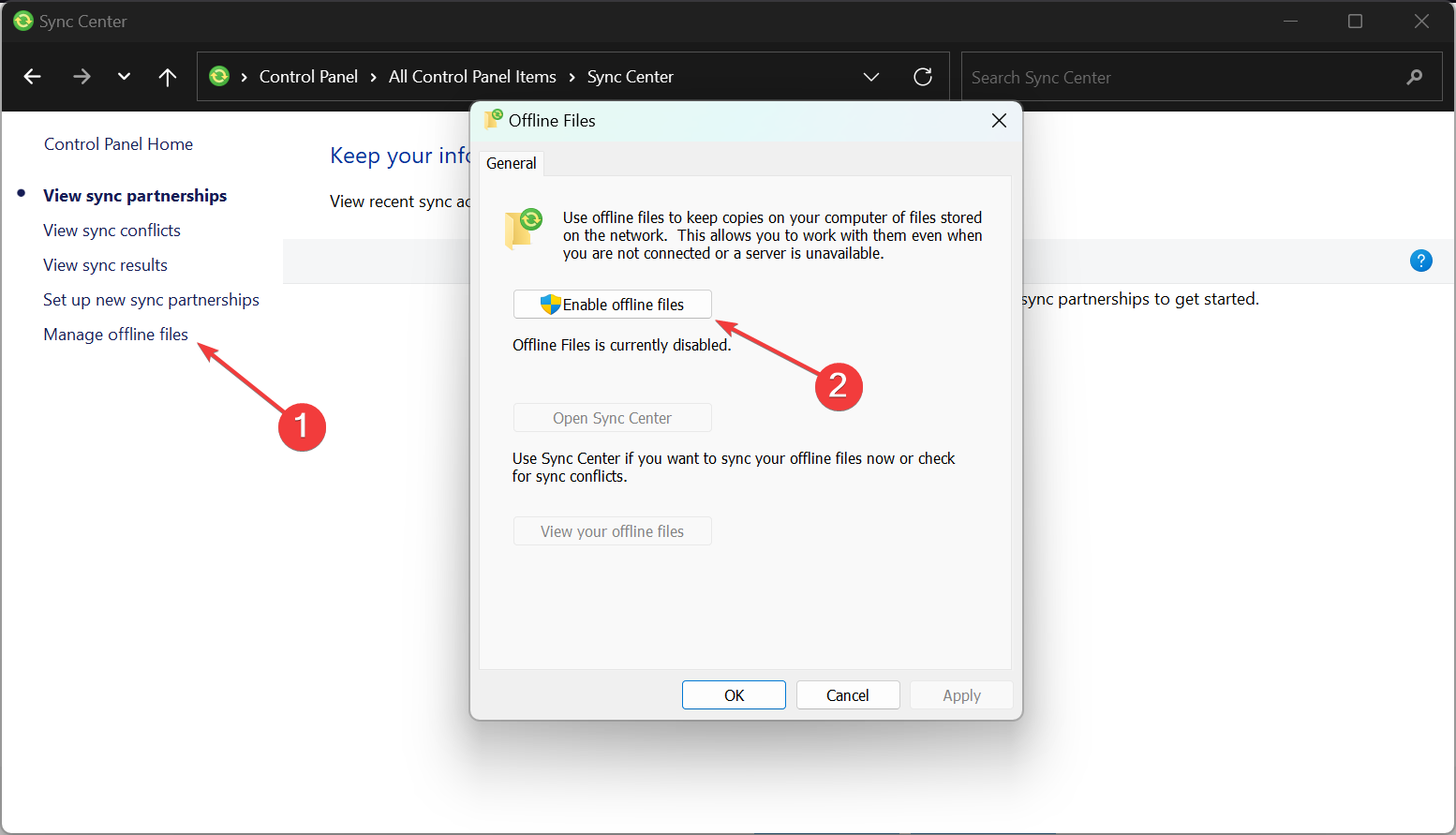Click the Apply button

(x=961, y=695)
